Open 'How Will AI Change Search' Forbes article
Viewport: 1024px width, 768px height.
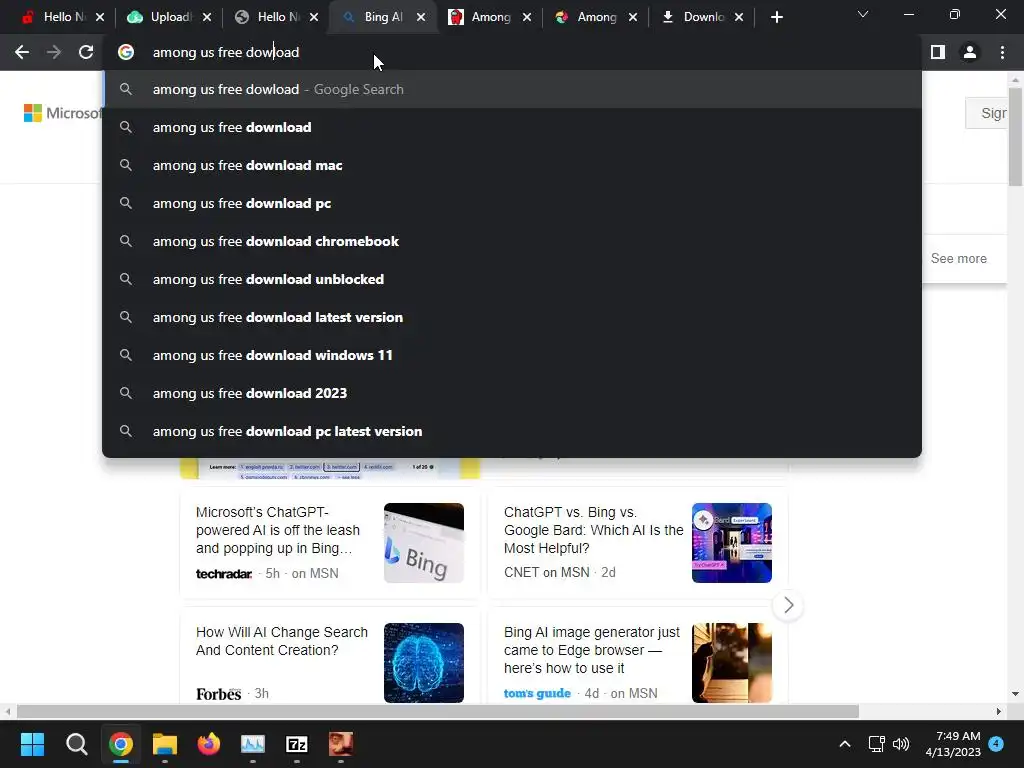point(282,641)
